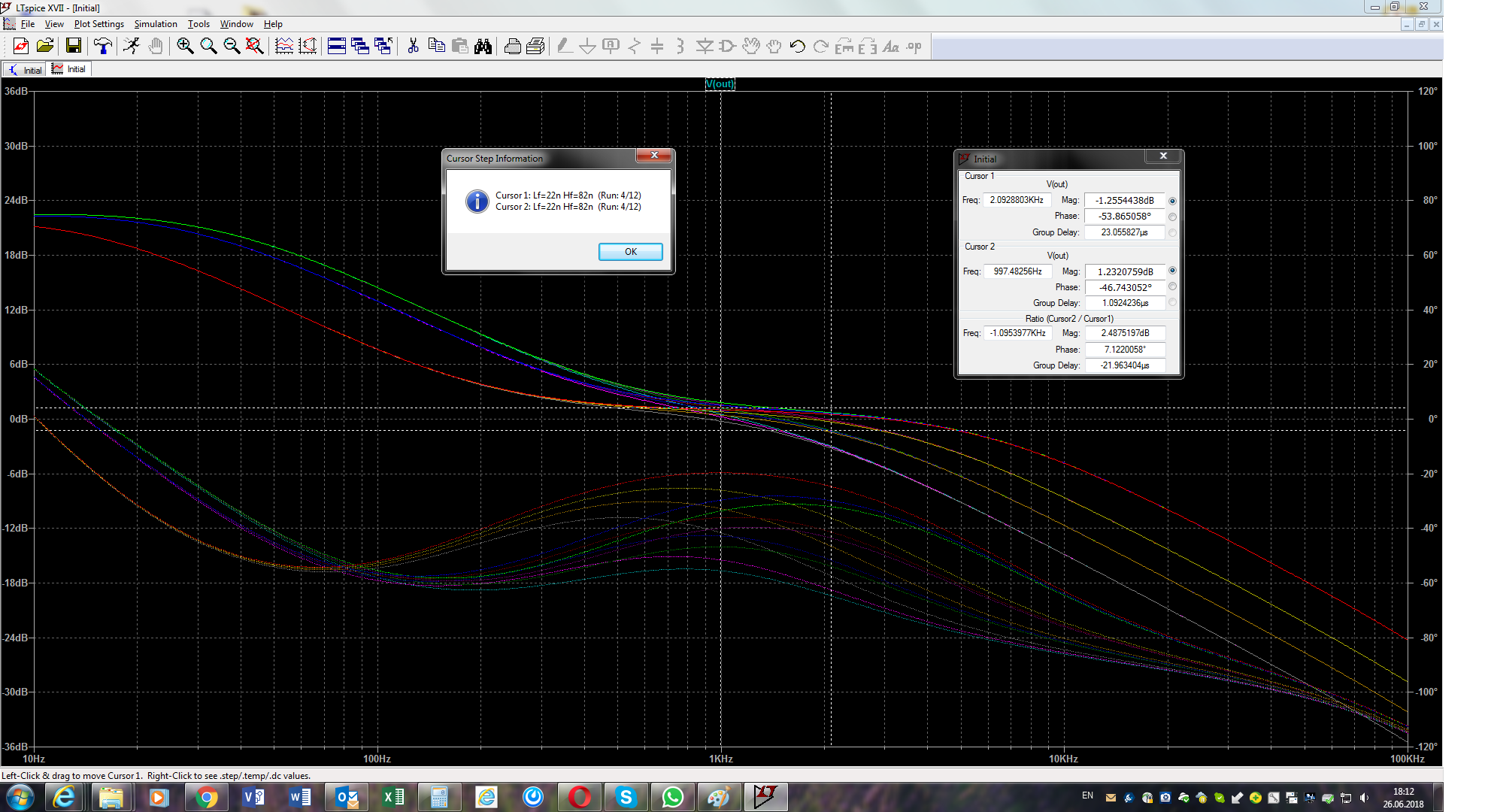Screen dimensions: 1485x812
Task: Click the Cursor 1 Freq field
Action: (x=1017, y=201)
